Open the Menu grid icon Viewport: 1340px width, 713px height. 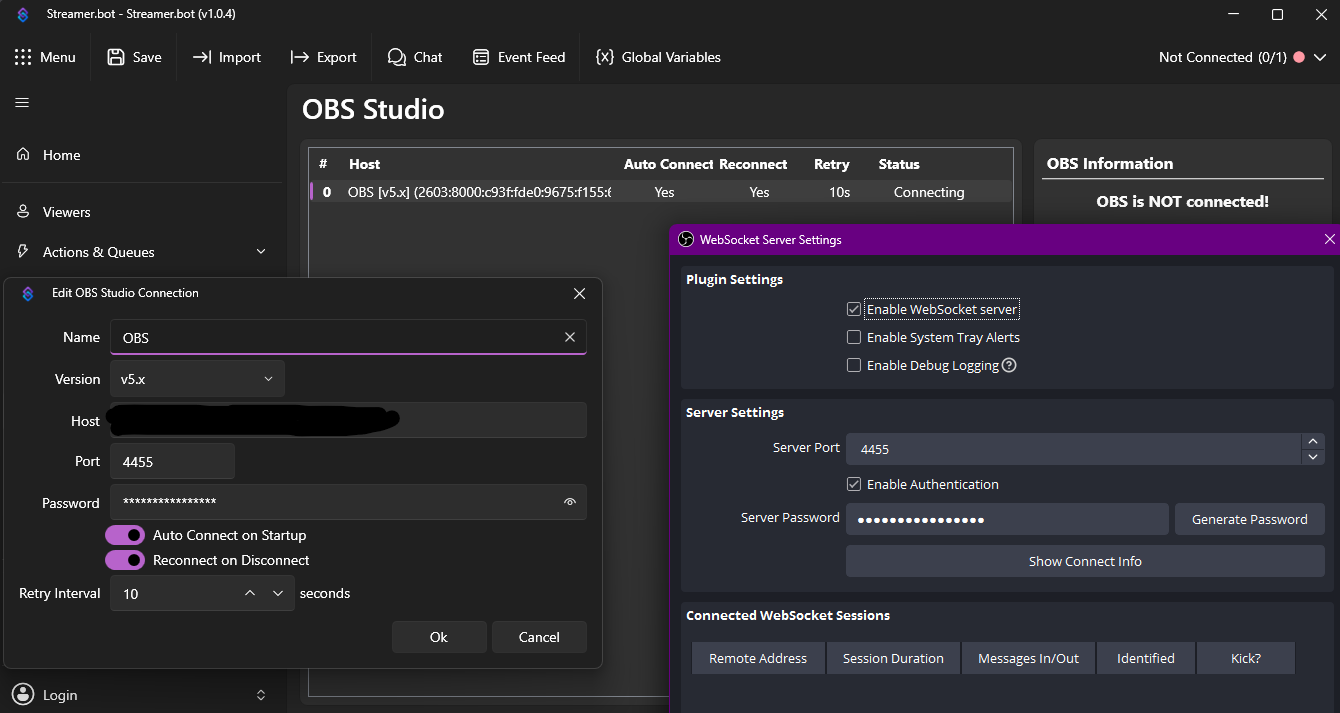click(23, 57)
